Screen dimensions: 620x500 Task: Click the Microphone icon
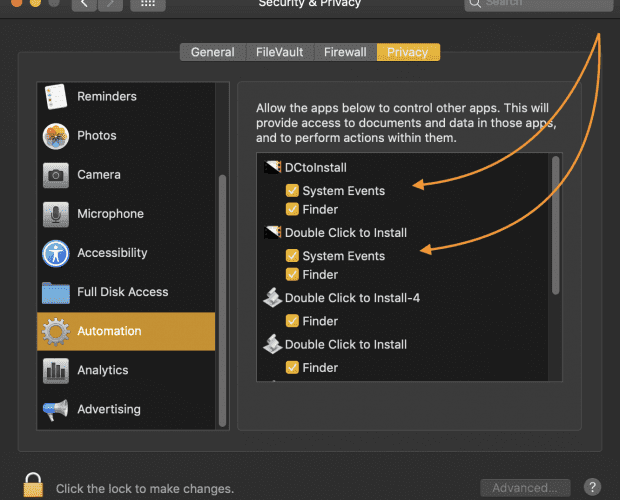click(56, 214)
